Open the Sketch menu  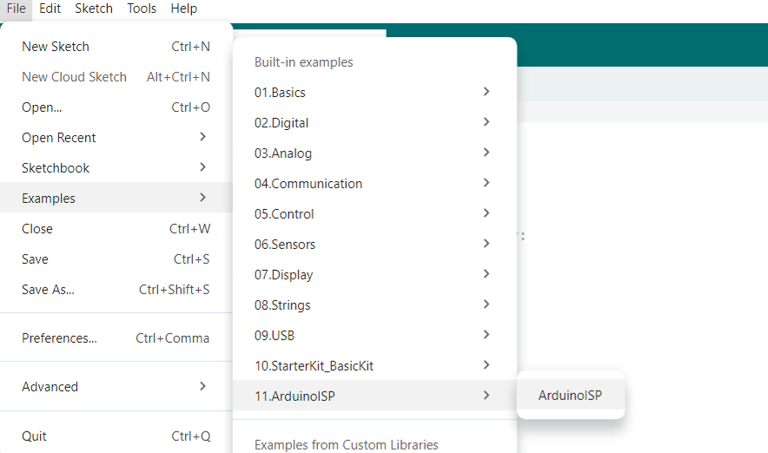pyautogui.click(x=94, y=9)
